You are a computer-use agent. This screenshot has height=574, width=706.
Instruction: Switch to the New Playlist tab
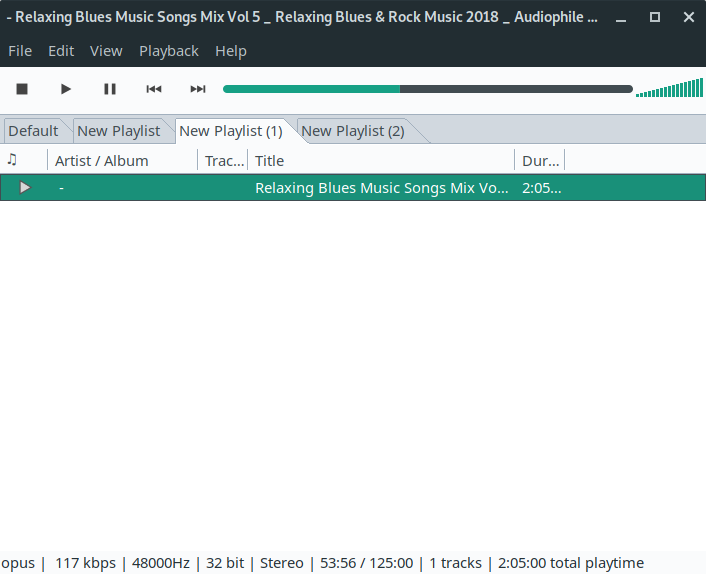pos(118,131)
